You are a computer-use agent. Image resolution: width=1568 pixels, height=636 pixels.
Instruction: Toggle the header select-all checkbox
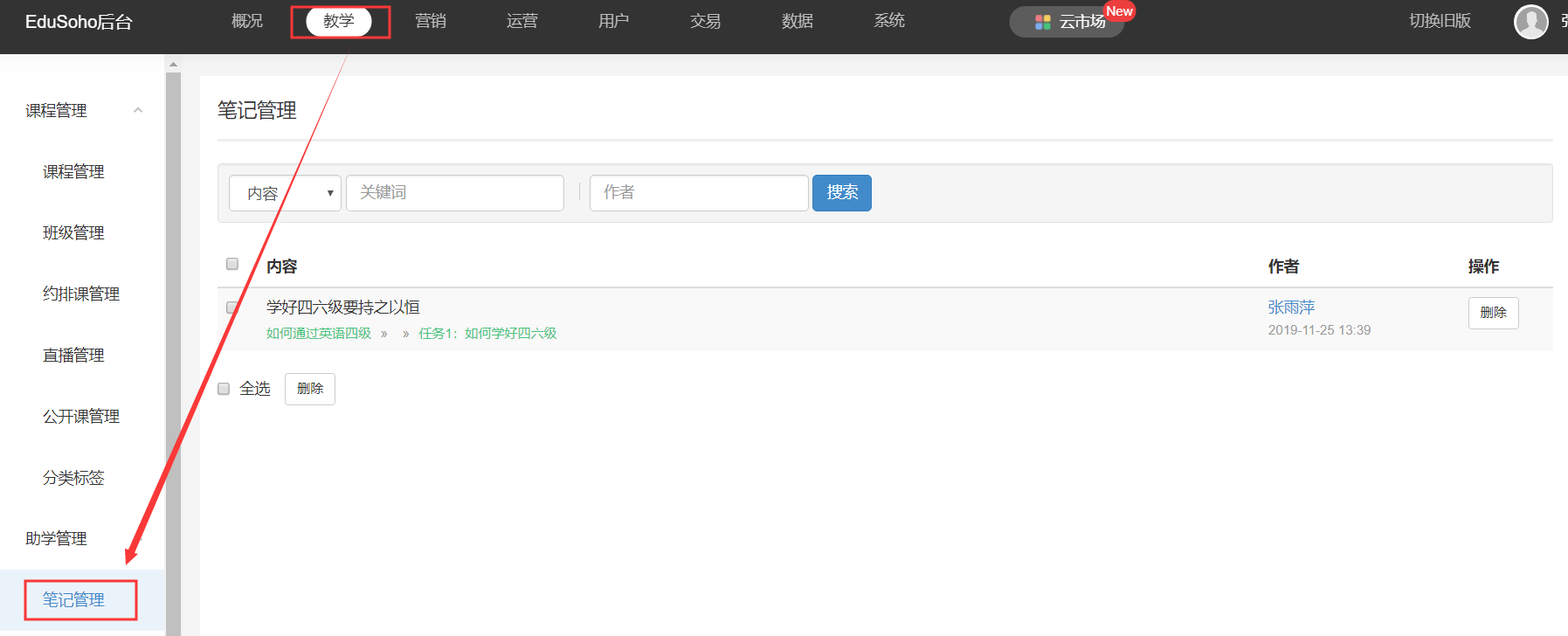232,264
